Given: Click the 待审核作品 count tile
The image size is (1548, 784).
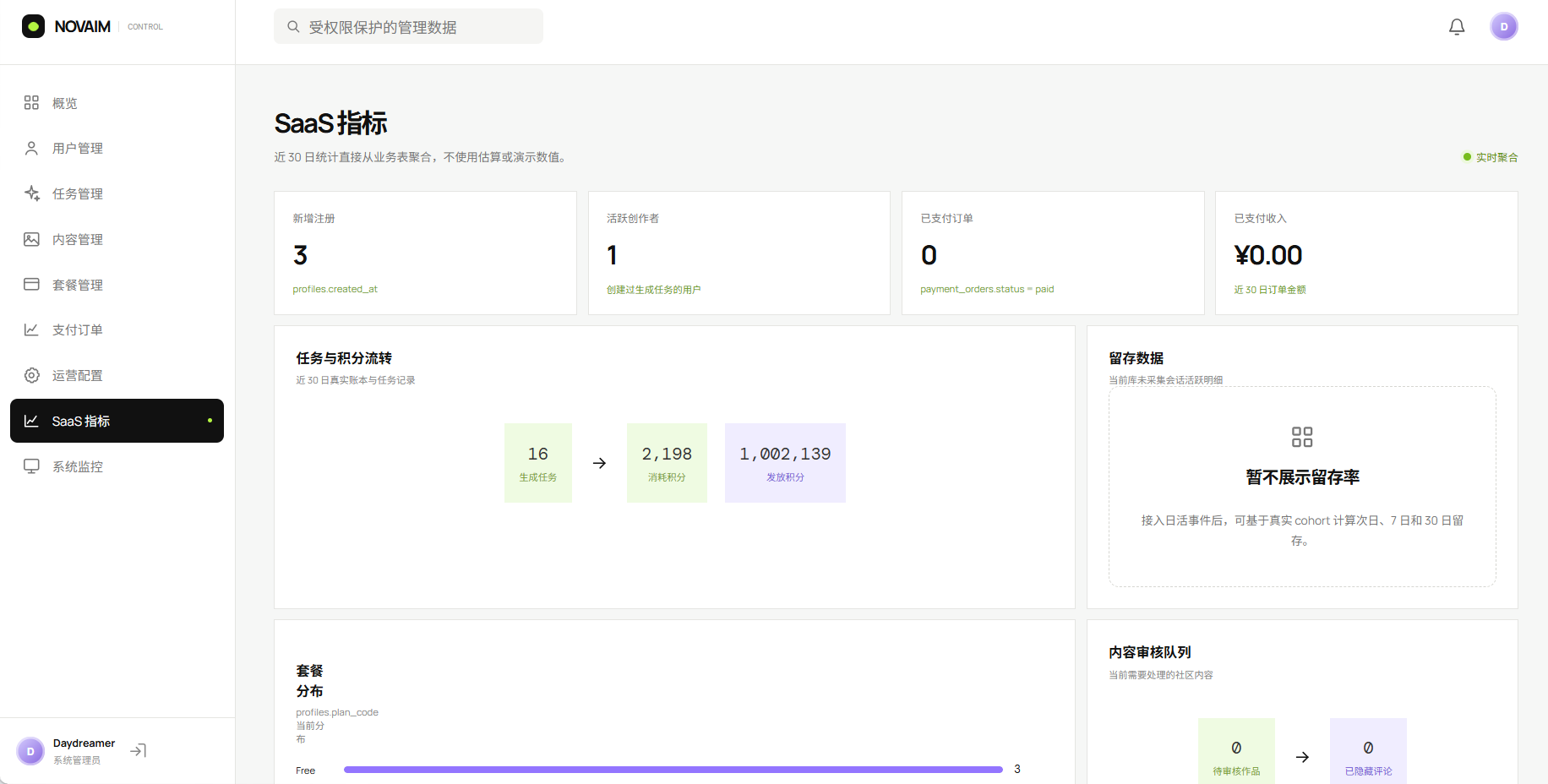Looking at the screenshot, I should coord(1236,751).
